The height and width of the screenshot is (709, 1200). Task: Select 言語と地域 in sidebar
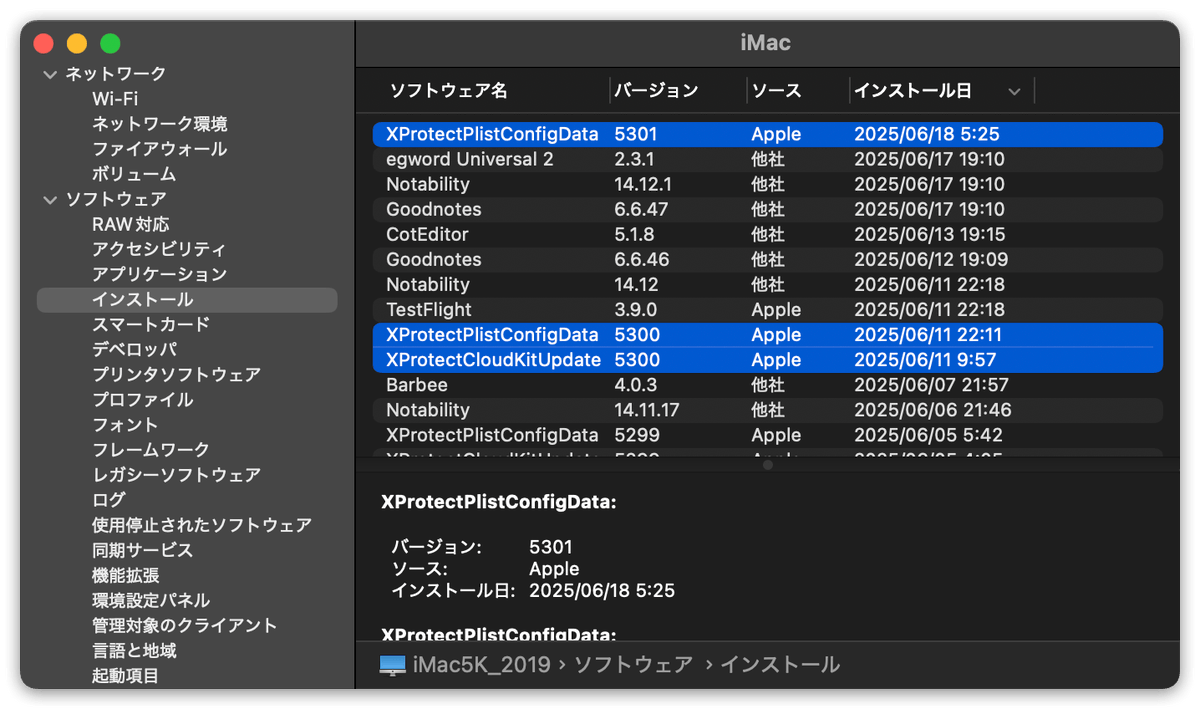134,651
